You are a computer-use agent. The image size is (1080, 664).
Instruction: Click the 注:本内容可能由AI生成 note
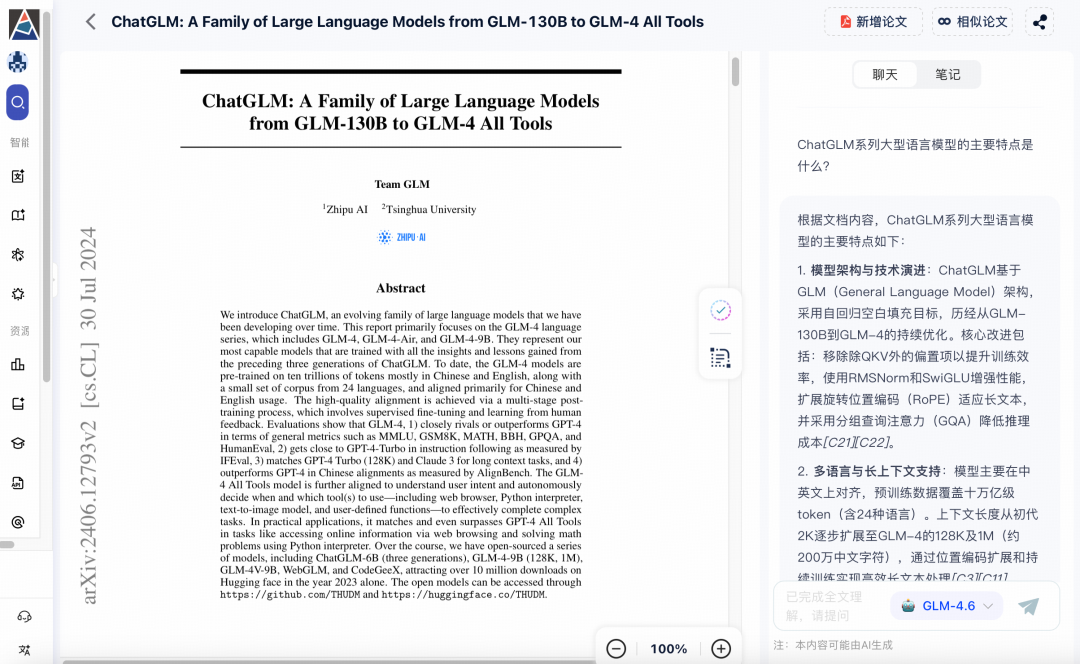pyautogui.click(x=833, y=645)
